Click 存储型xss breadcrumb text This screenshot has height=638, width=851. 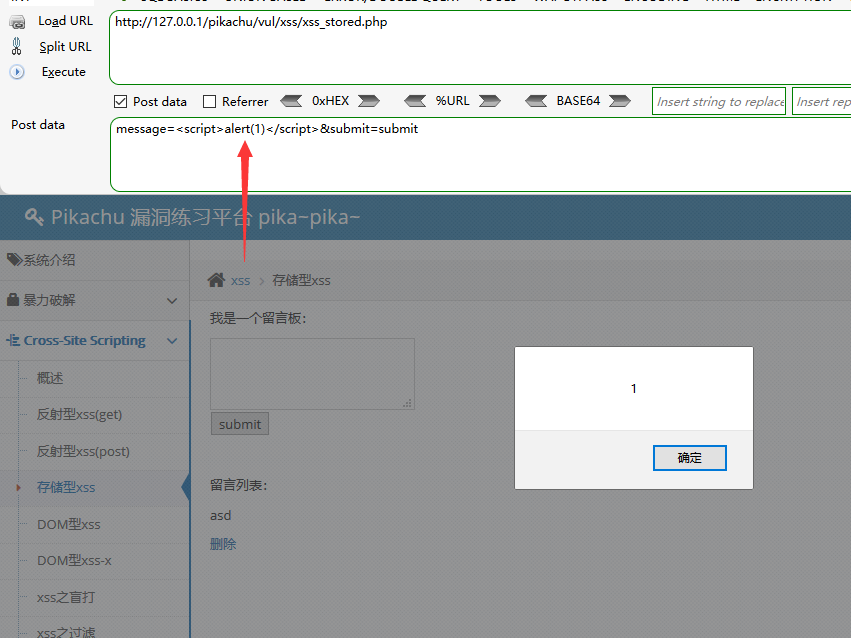(x=301, y=280)
